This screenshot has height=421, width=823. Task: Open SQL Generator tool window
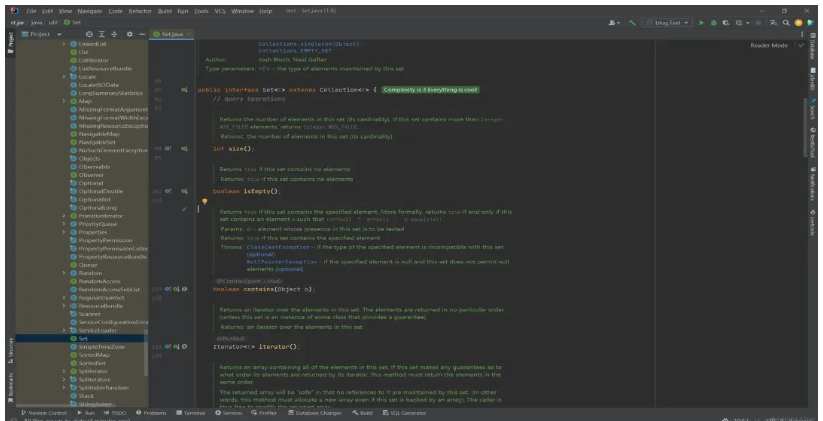click(405, 413)
